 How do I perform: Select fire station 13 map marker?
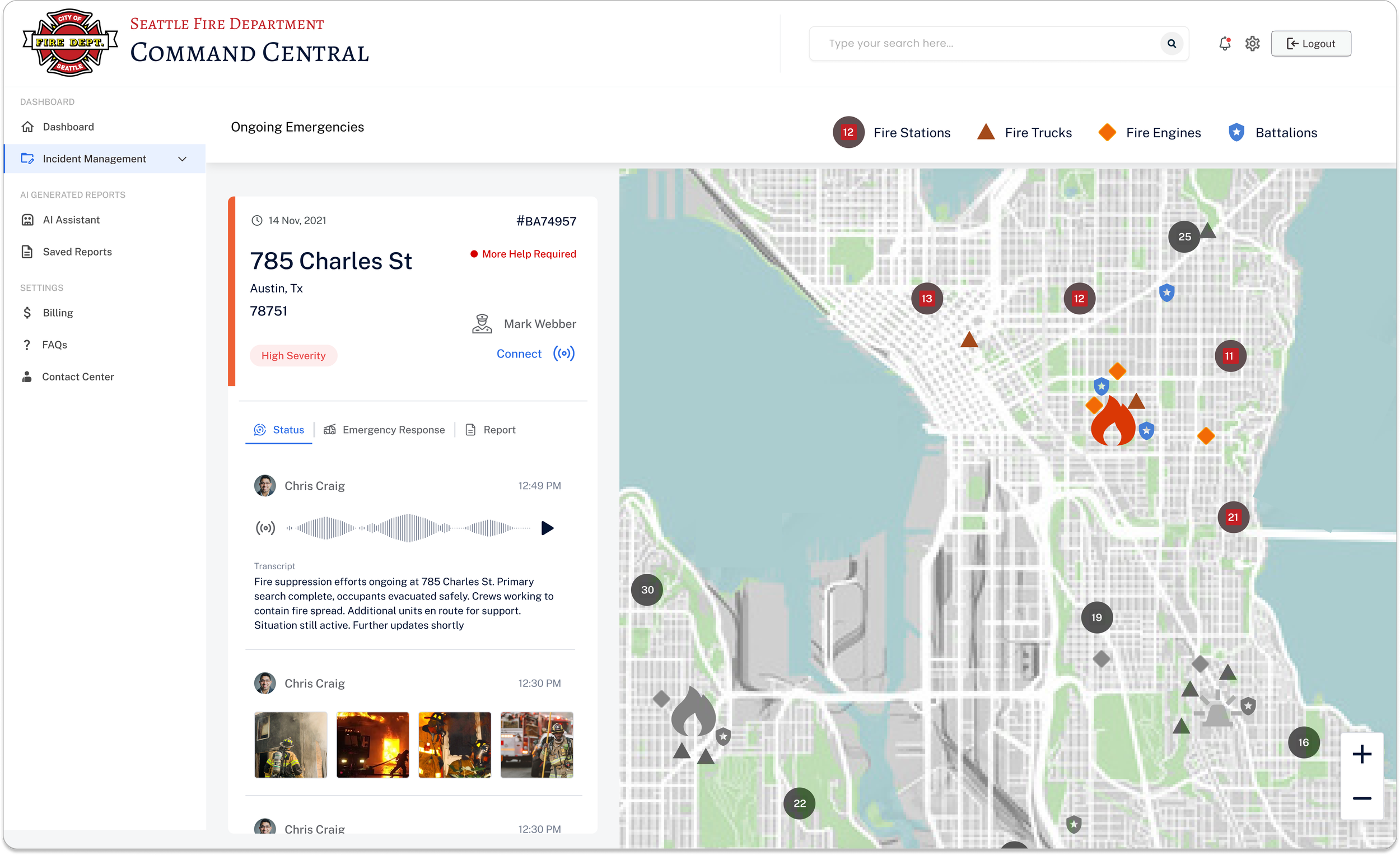pos(926,299)
